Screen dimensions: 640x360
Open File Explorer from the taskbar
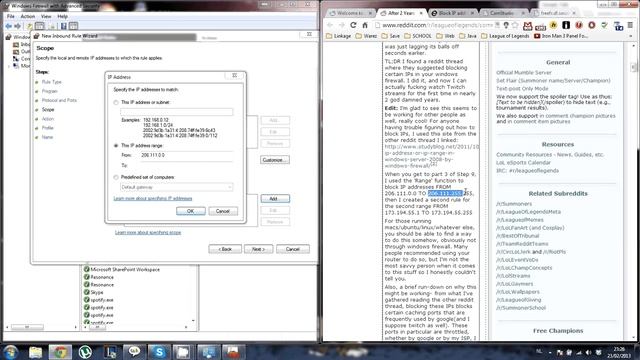tap(36, 352)
